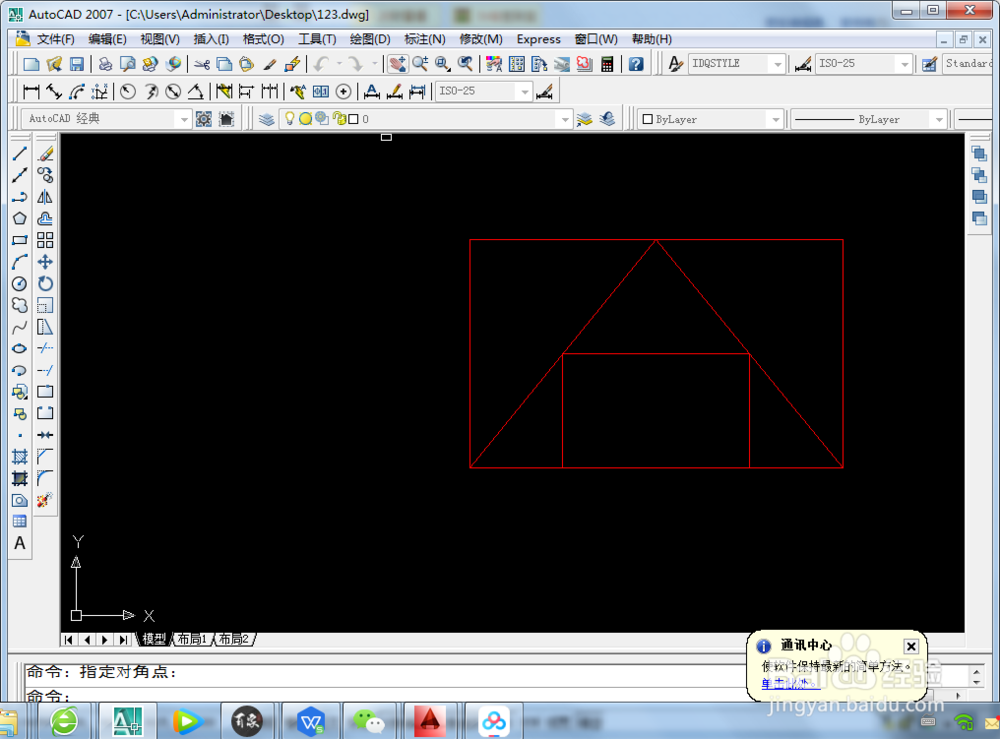Toggle layer 0 viewport freeze icon
1000x739 pixels.
pyautogui.click(x=322, y=119)
